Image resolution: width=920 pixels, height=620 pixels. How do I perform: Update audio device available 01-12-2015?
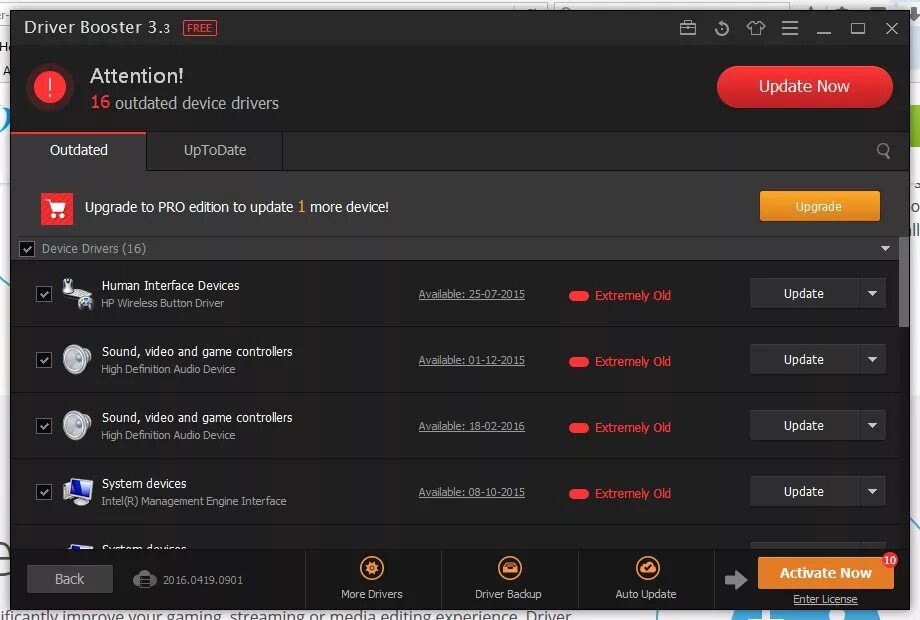[x=804, y=360]
